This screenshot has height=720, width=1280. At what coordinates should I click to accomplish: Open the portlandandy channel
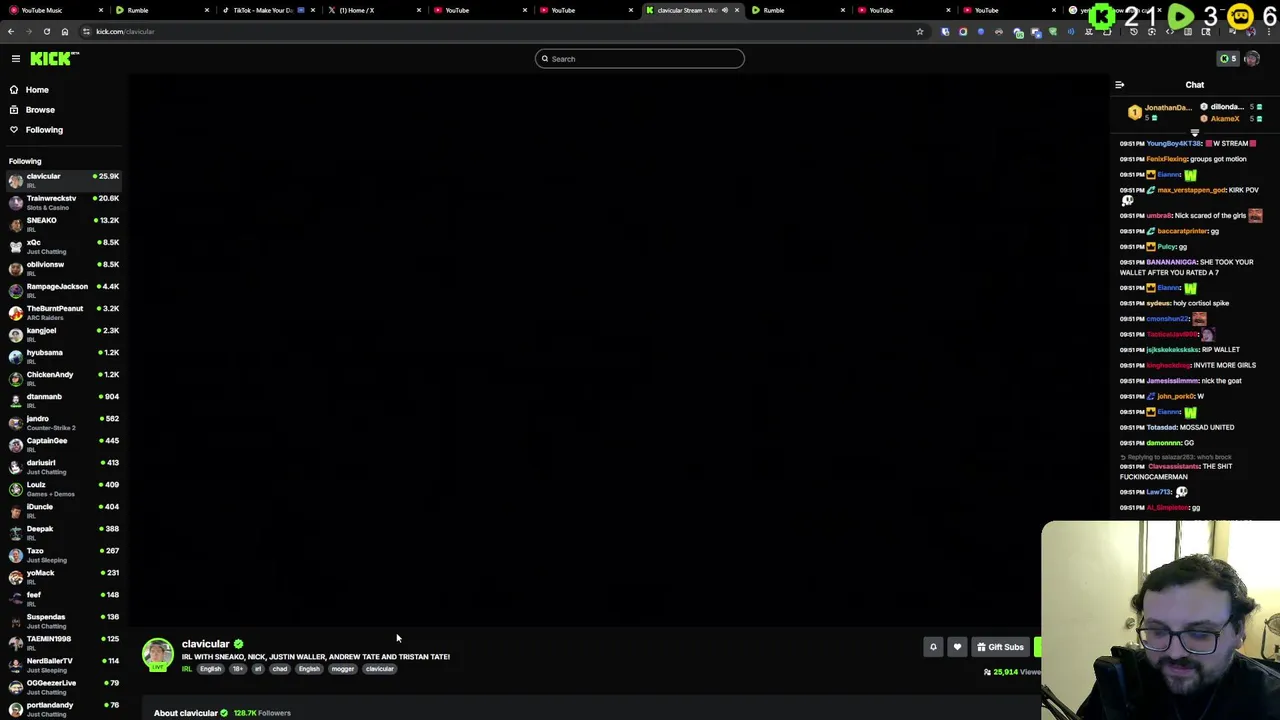point(64,708)
